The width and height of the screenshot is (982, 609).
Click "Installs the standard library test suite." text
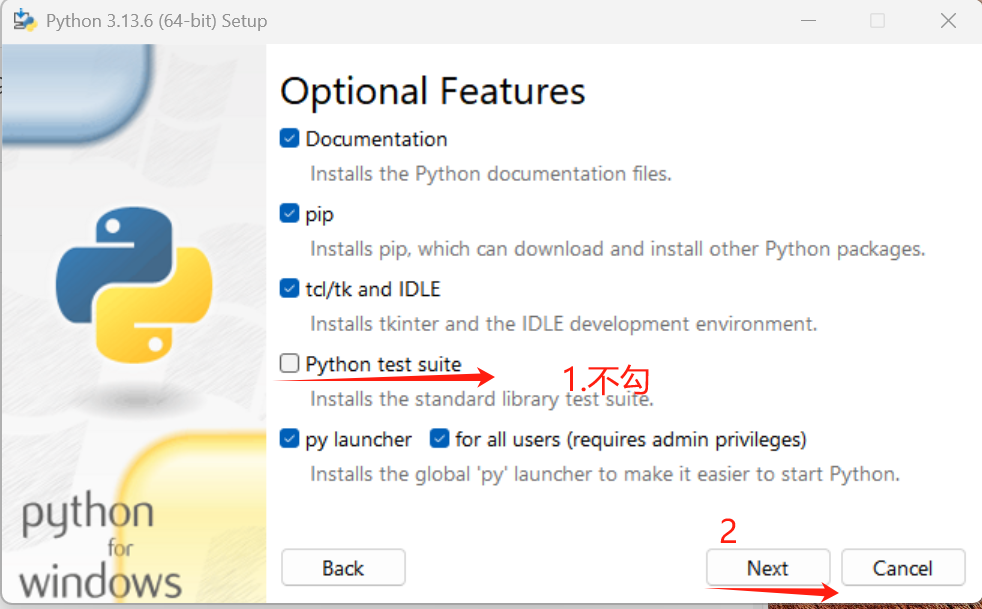(482, 399)
